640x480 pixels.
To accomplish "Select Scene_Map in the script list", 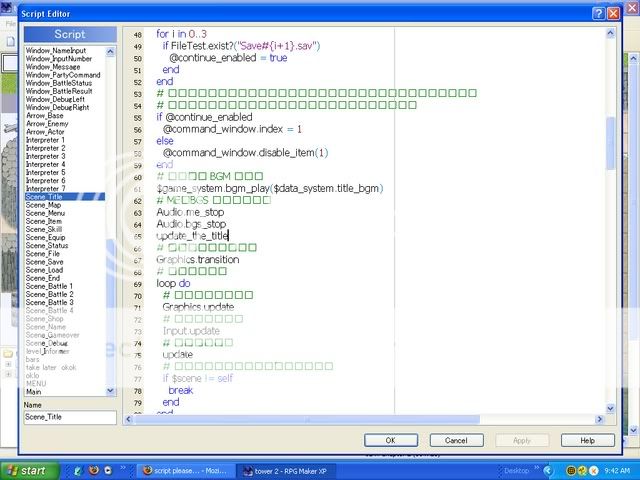I will [x=43, y=205].
